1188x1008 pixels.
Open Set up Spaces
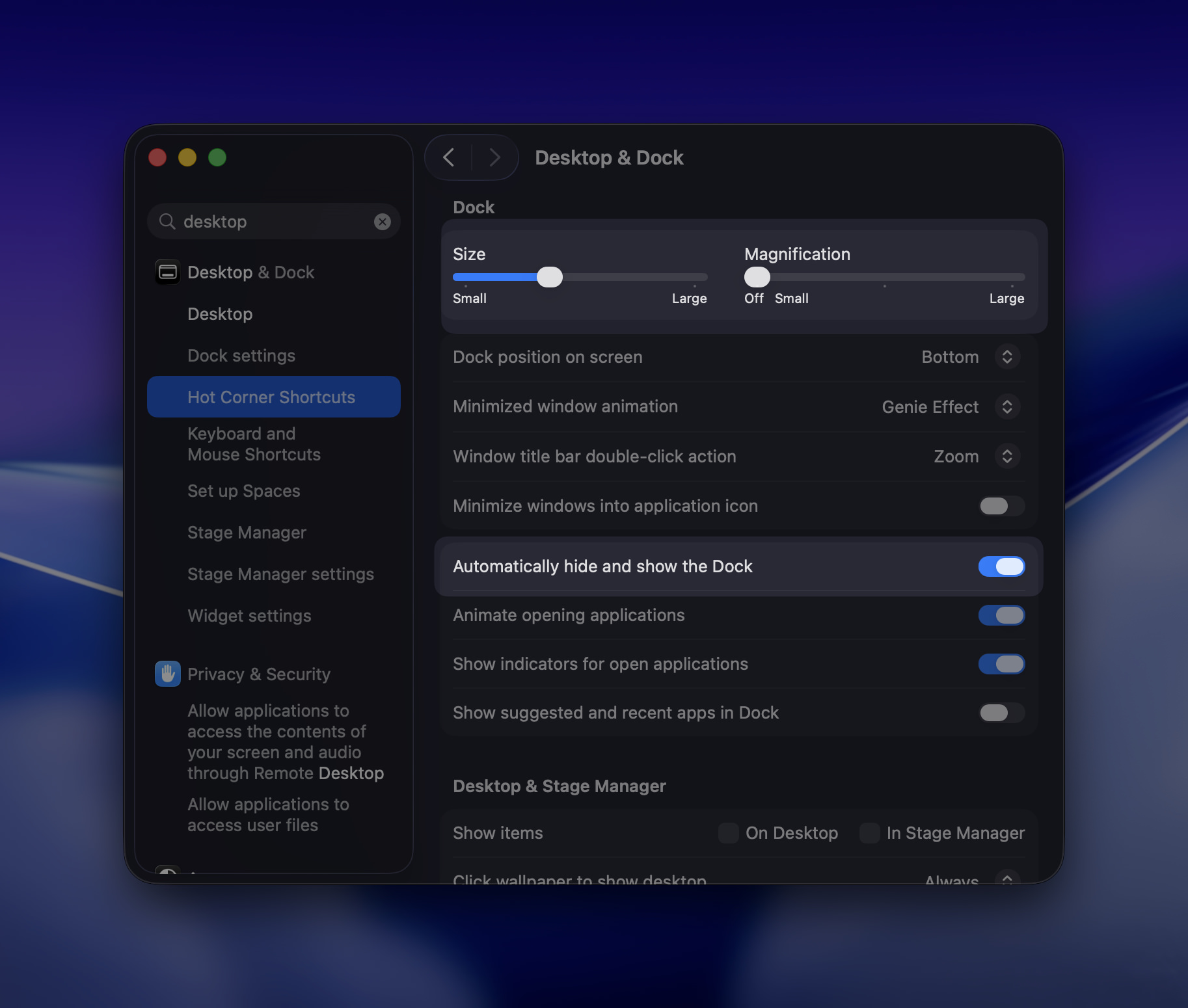coord(243,491)
